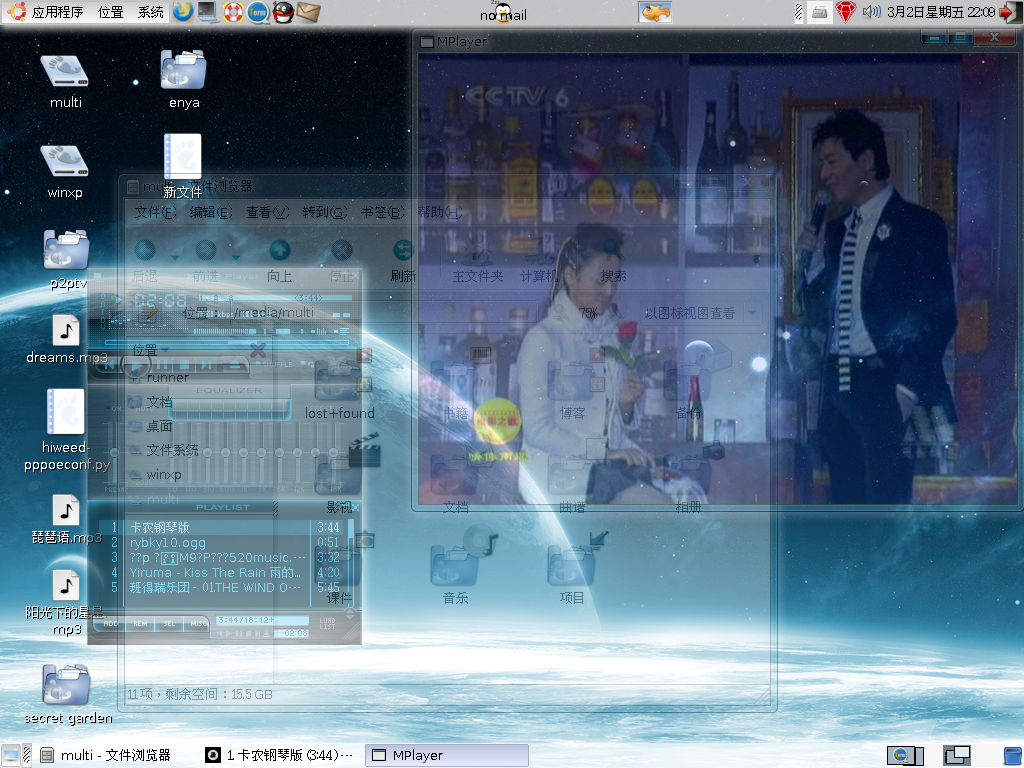Click the fish applet in top panel
The image size is (1024, 768).
tap(655, 12)
